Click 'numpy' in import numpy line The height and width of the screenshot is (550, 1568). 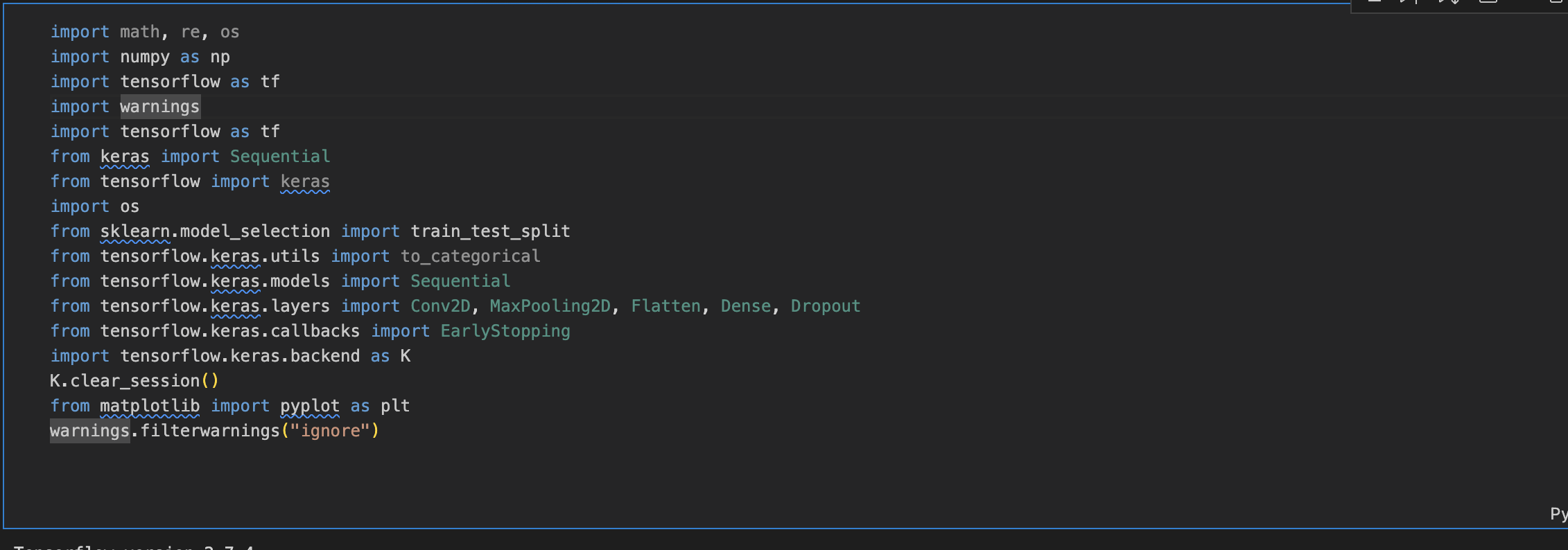pos(144,57)
